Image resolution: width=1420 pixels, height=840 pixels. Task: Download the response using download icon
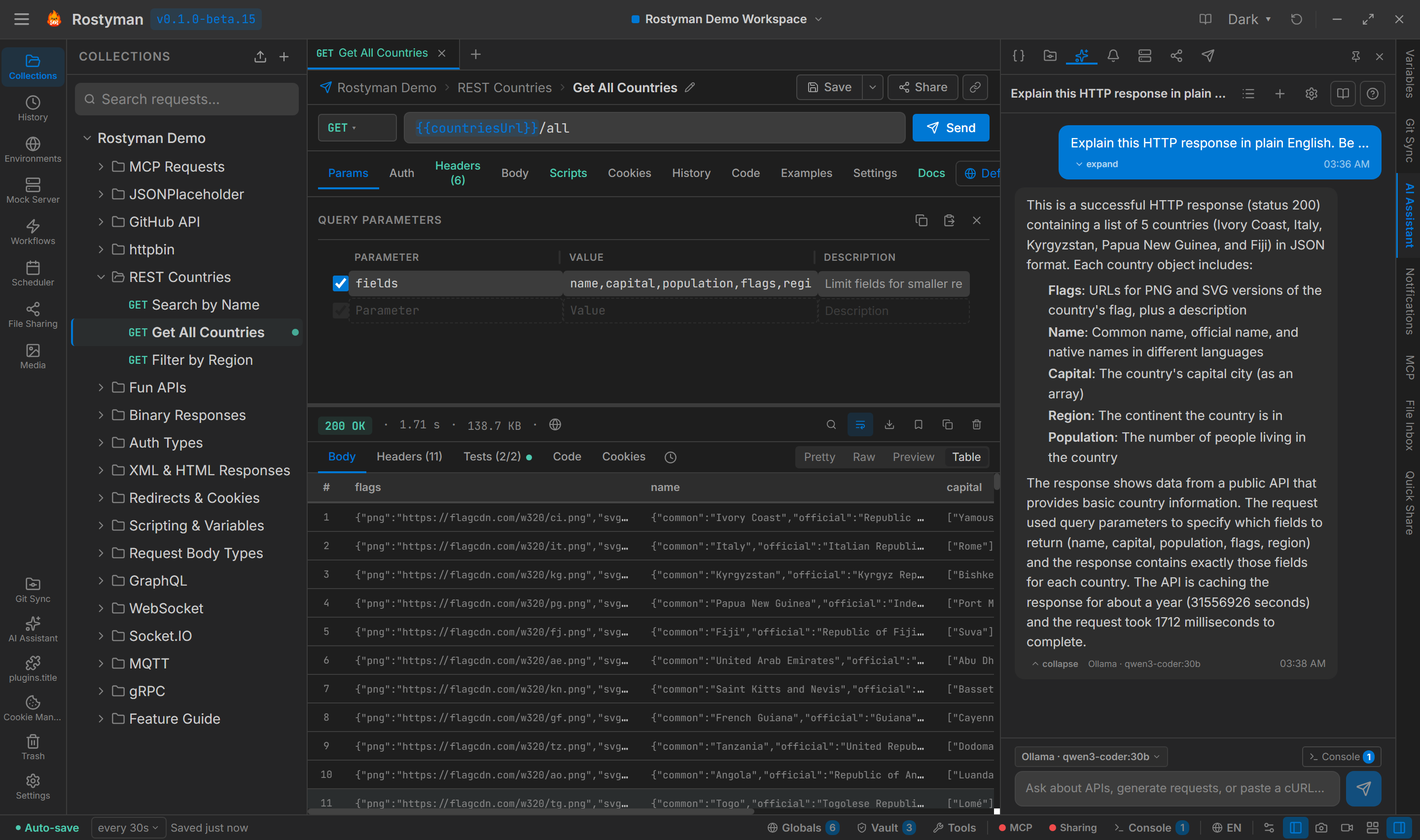tap(889, 424)
